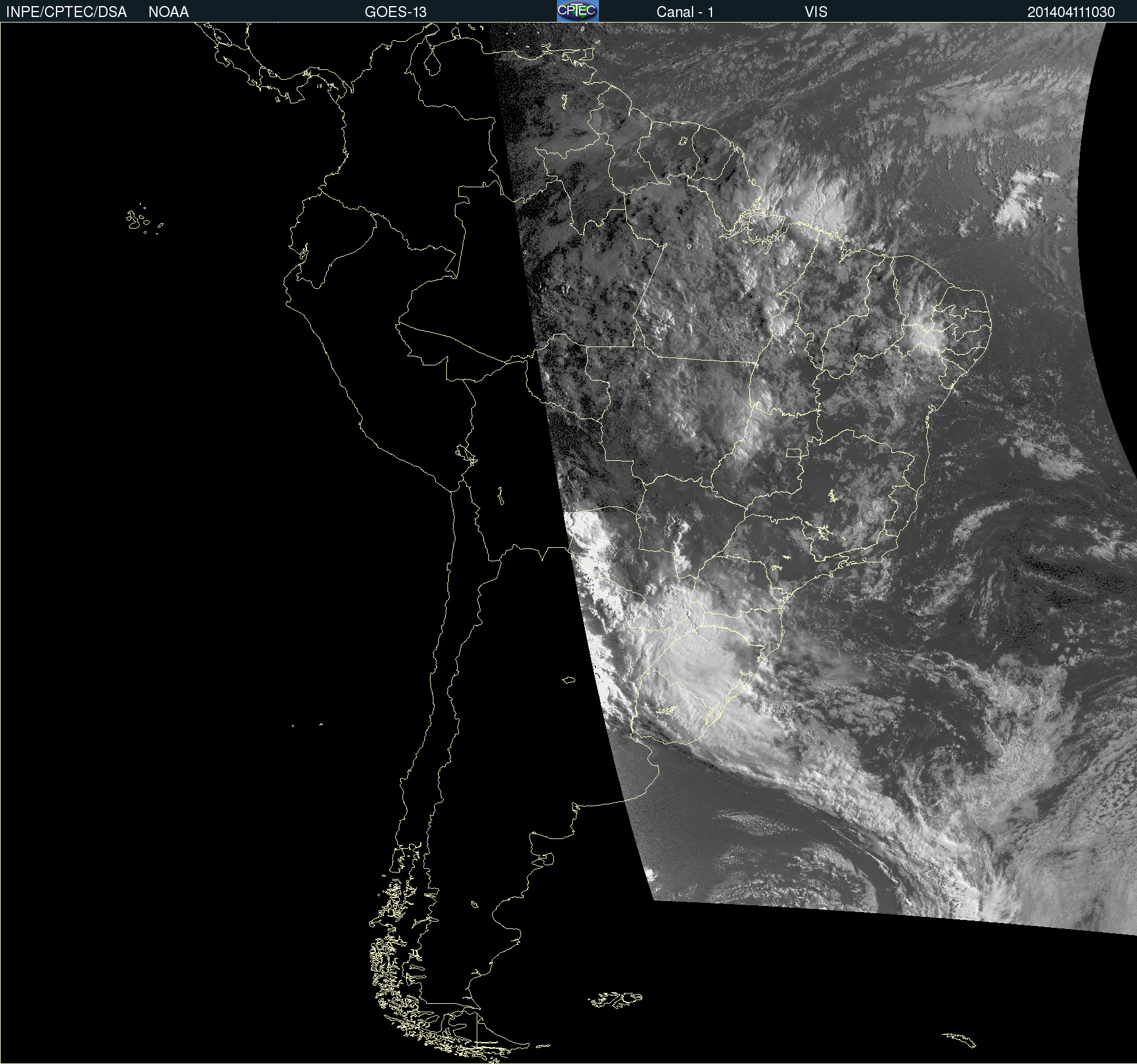The image size is (1137, 1064).
Task: Select the VIS label in the header
Action: 816,12
